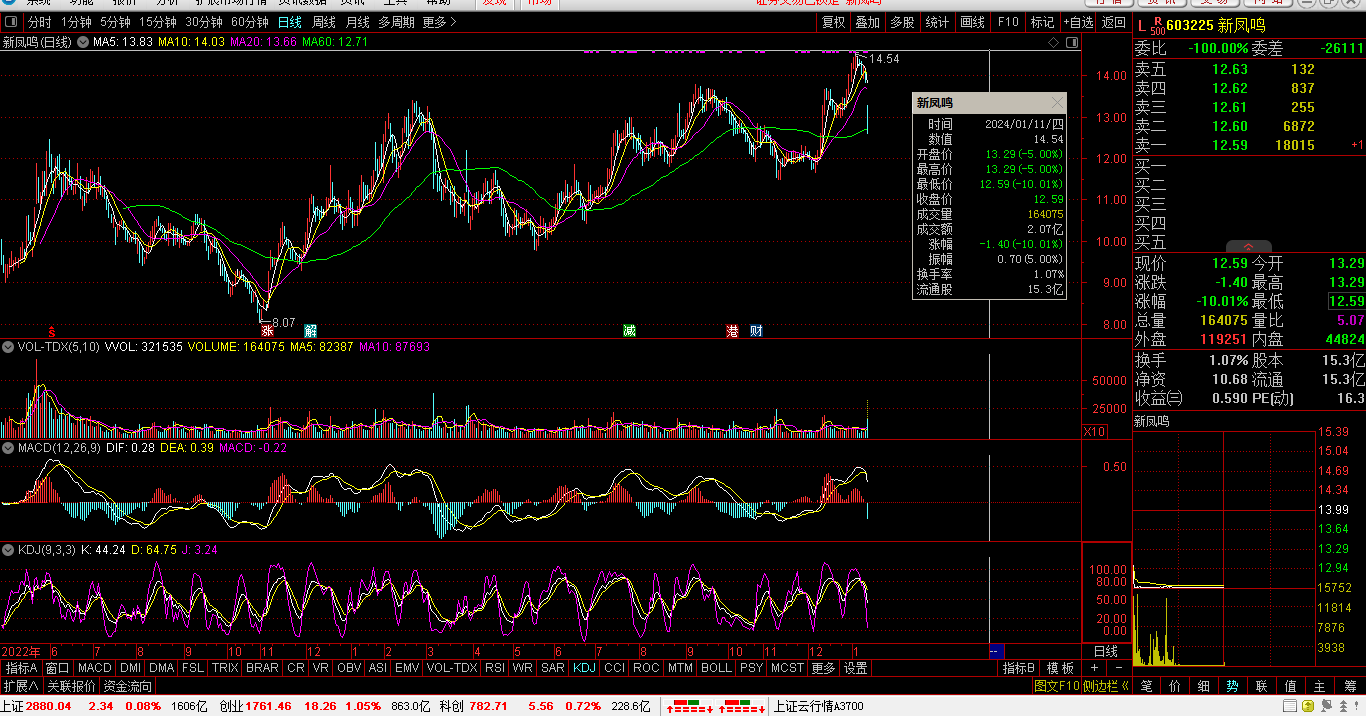The image size is (1366, 716).
Task: Select the 筹 chip distribution tab
Action: tap(1350, 686)
